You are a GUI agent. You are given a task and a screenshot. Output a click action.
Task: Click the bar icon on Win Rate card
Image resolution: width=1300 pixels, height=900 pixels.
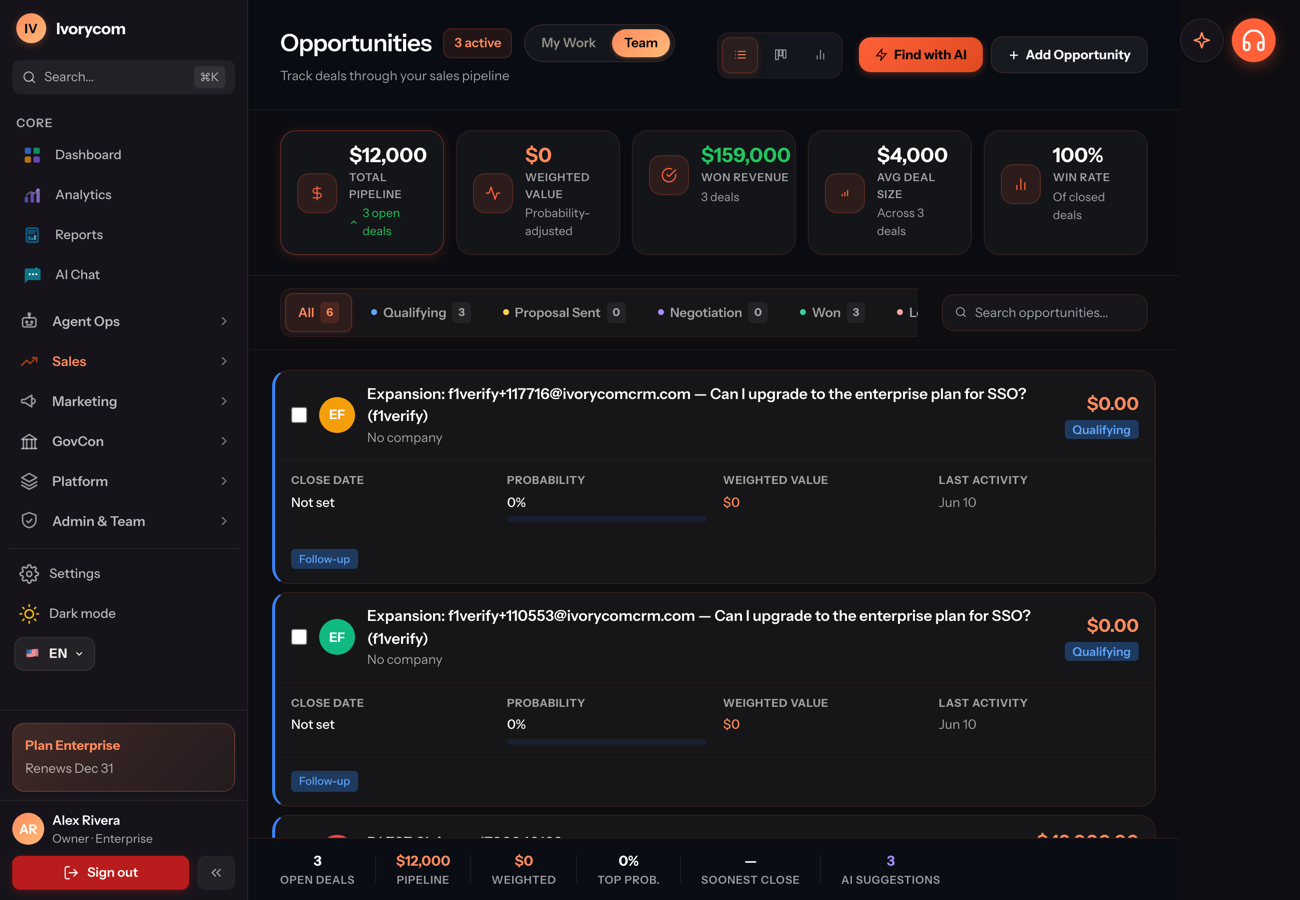1021,184
